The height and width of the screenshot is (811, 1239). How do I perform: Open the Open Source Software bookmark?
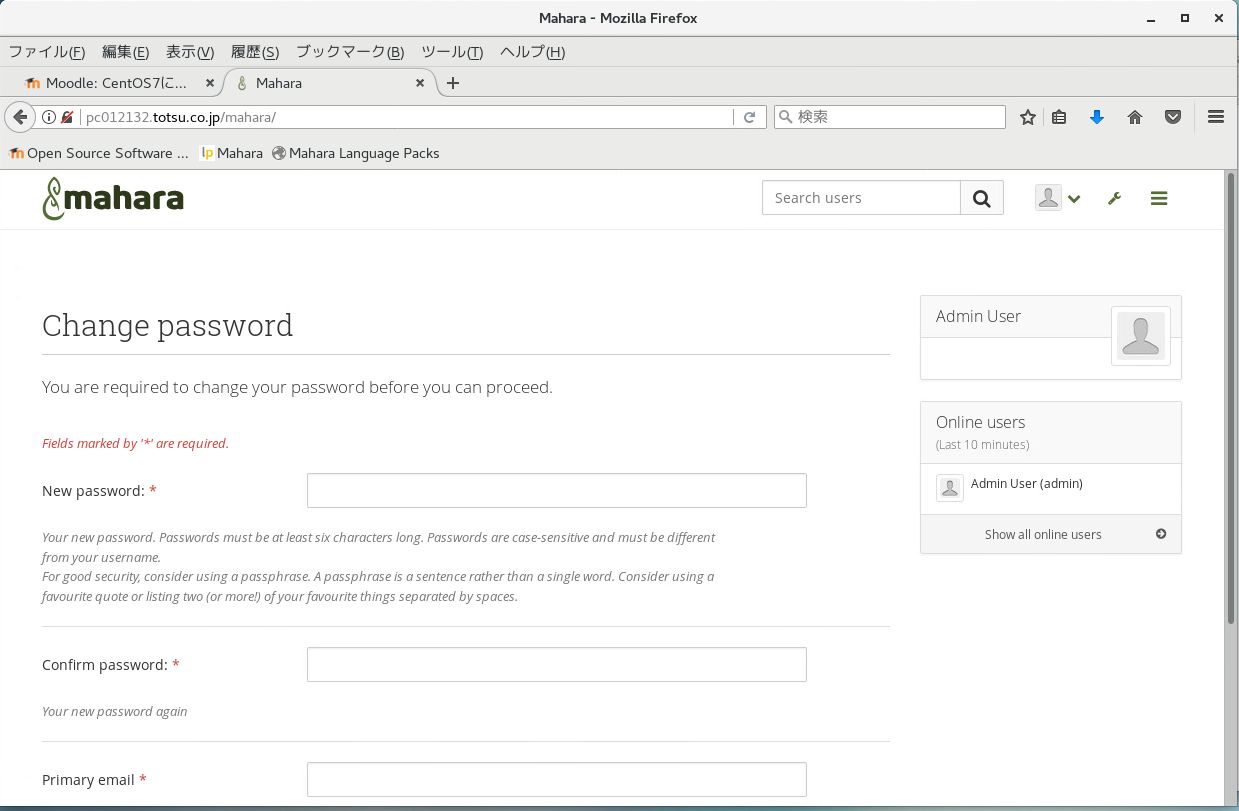tap(99, 153)
